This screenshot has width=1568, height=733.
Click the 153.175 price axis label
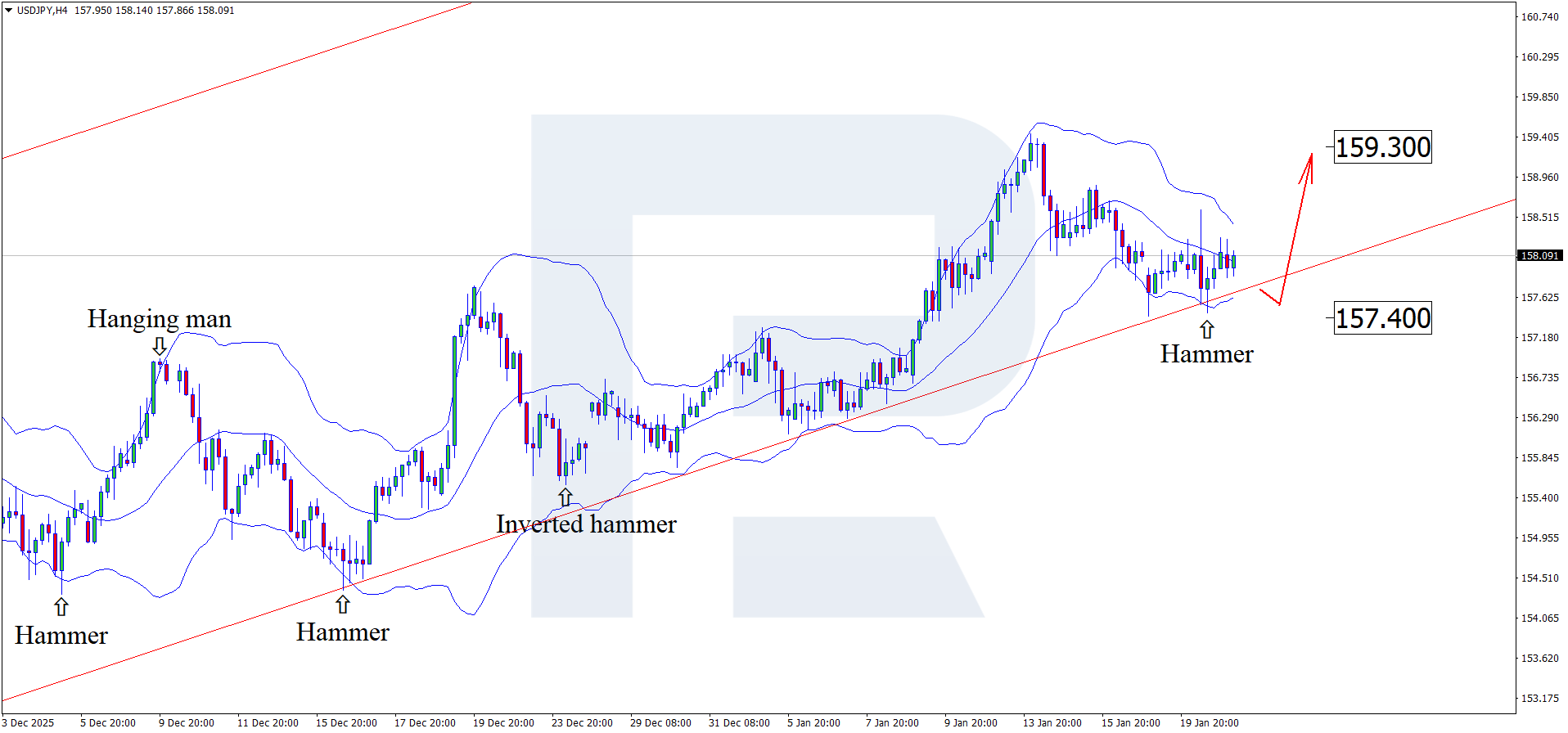click(x=1539, y=699)
